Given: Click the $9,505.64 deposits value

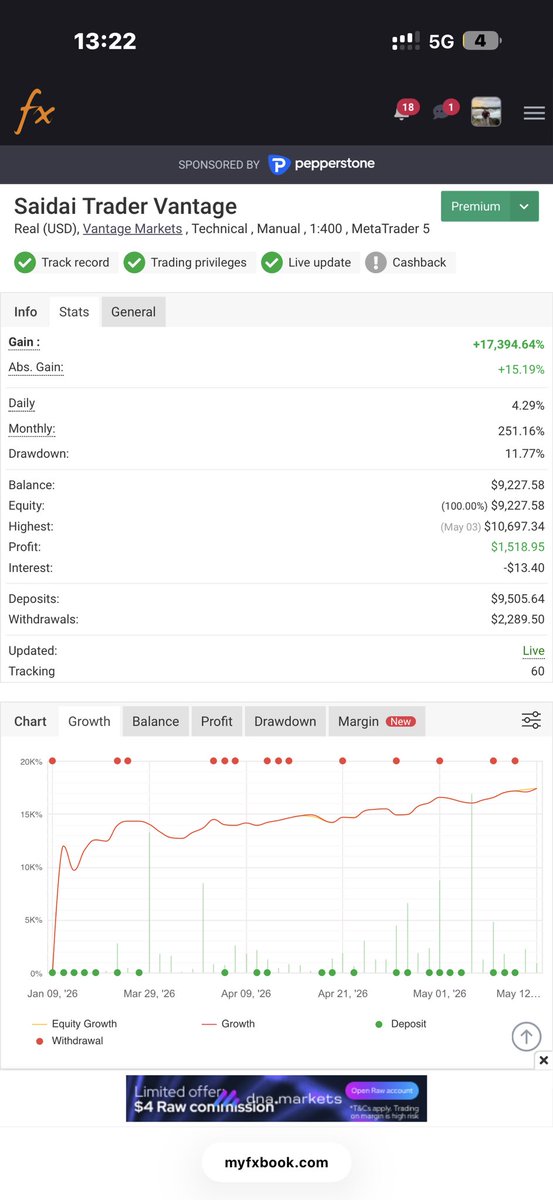Looking at the screenshot, I should (x=518, y=599).
